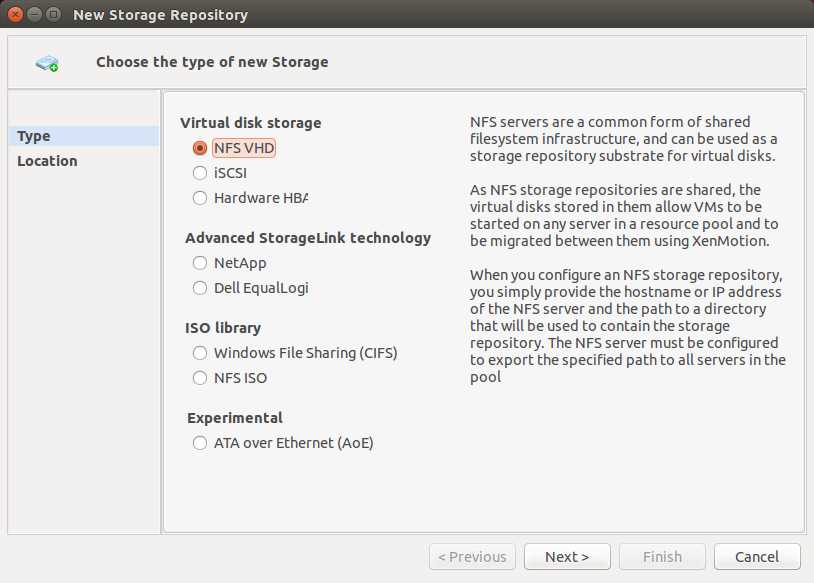Enable ATA over Ethernet (AoE) option

[200, 443]
